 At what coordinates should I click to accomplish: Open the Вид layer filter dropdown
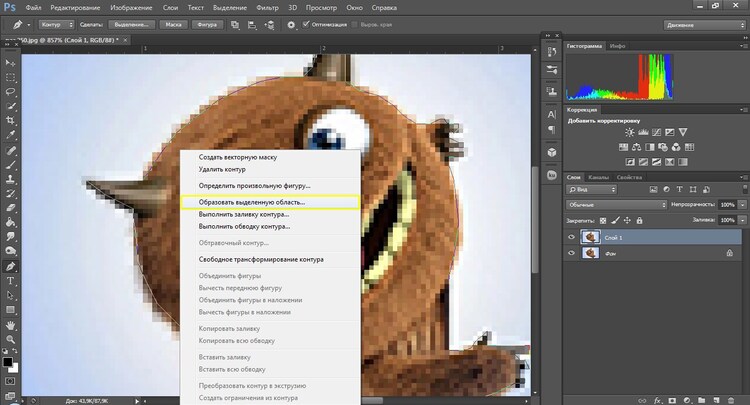click(592, 190)
